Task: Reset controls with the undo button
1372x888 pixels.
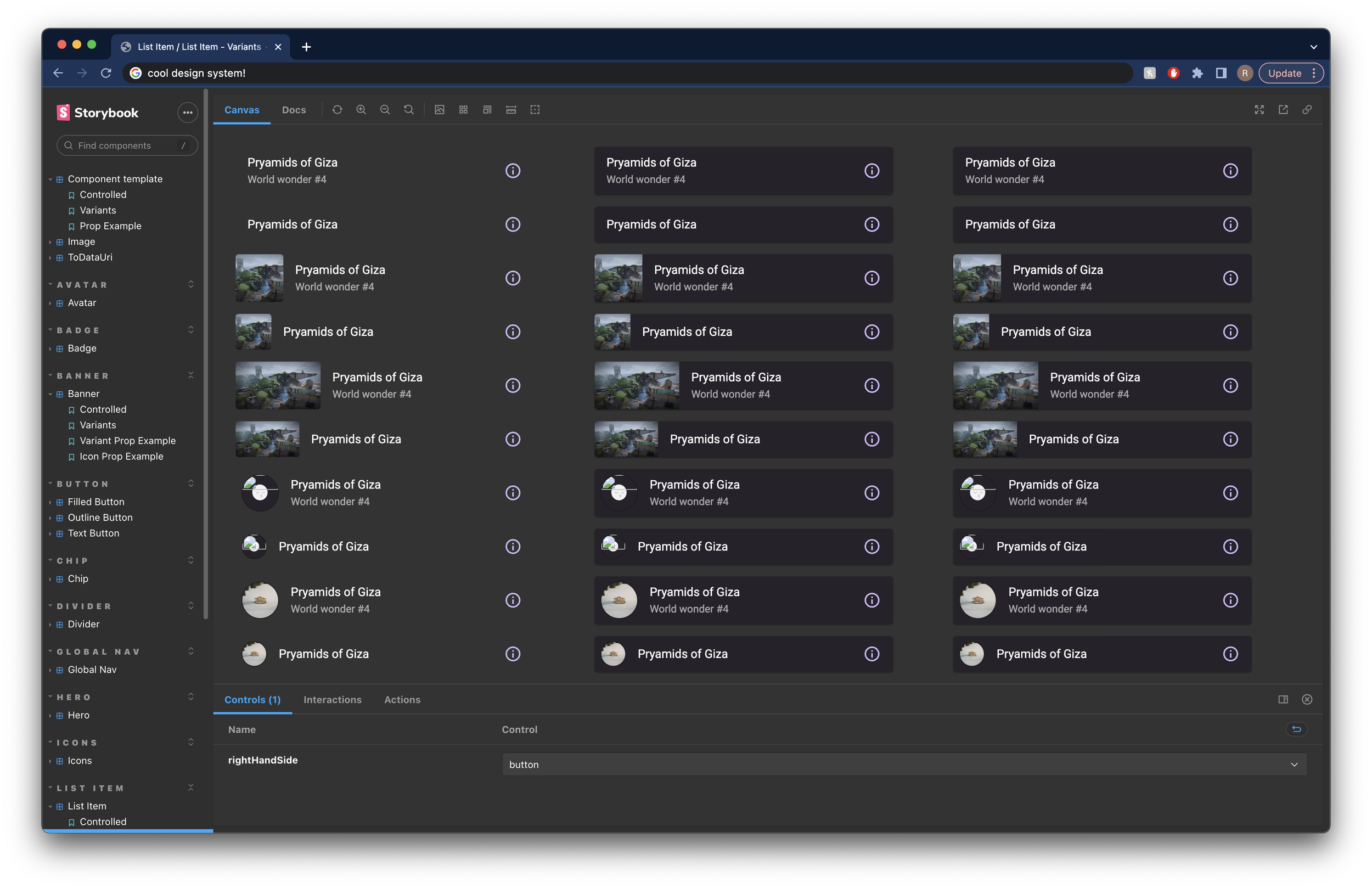Action: [1296, 729]
